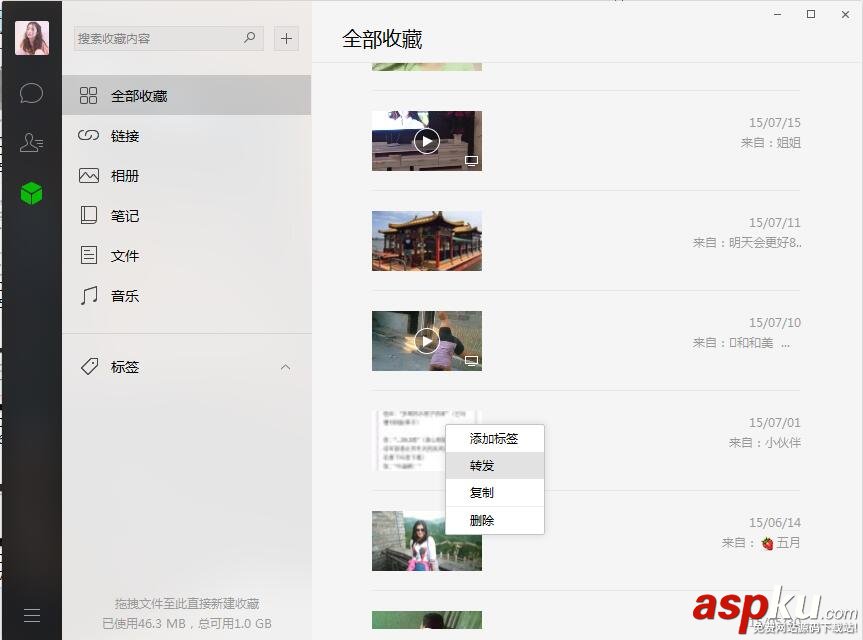This screenshot has width=863, height=640.
Task: Play the video dated 15/07/15
Action: tap(426, 140)
